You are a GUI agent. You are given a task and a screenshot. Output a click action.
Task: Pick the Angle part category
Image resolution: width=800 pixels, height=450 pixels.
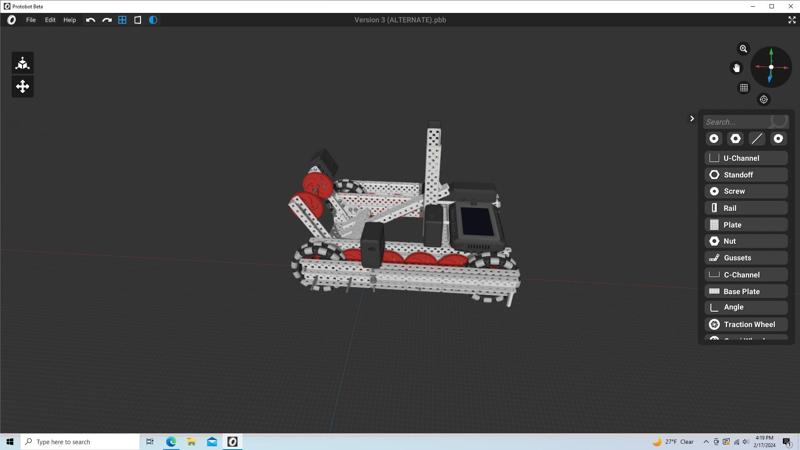[x=746, y=307]
